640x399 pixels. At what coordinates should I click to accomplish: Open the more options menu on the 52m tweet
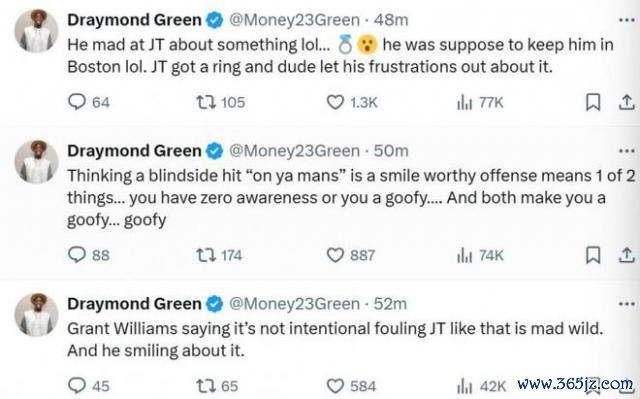tap(627, 304)
